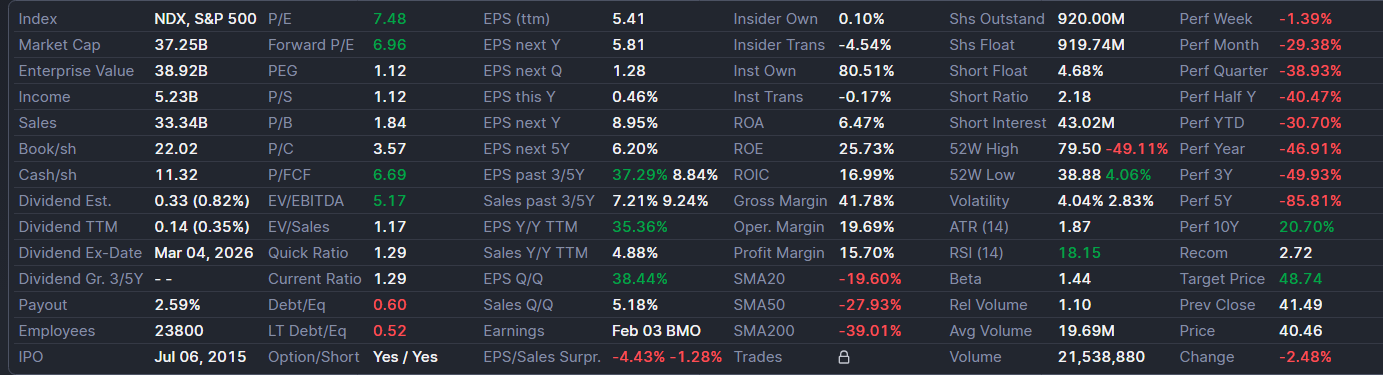Select the EPS next Y value 5.81
Viewport: 1383px width, 375px height.
pyautogui.click(x=628, y=44)
